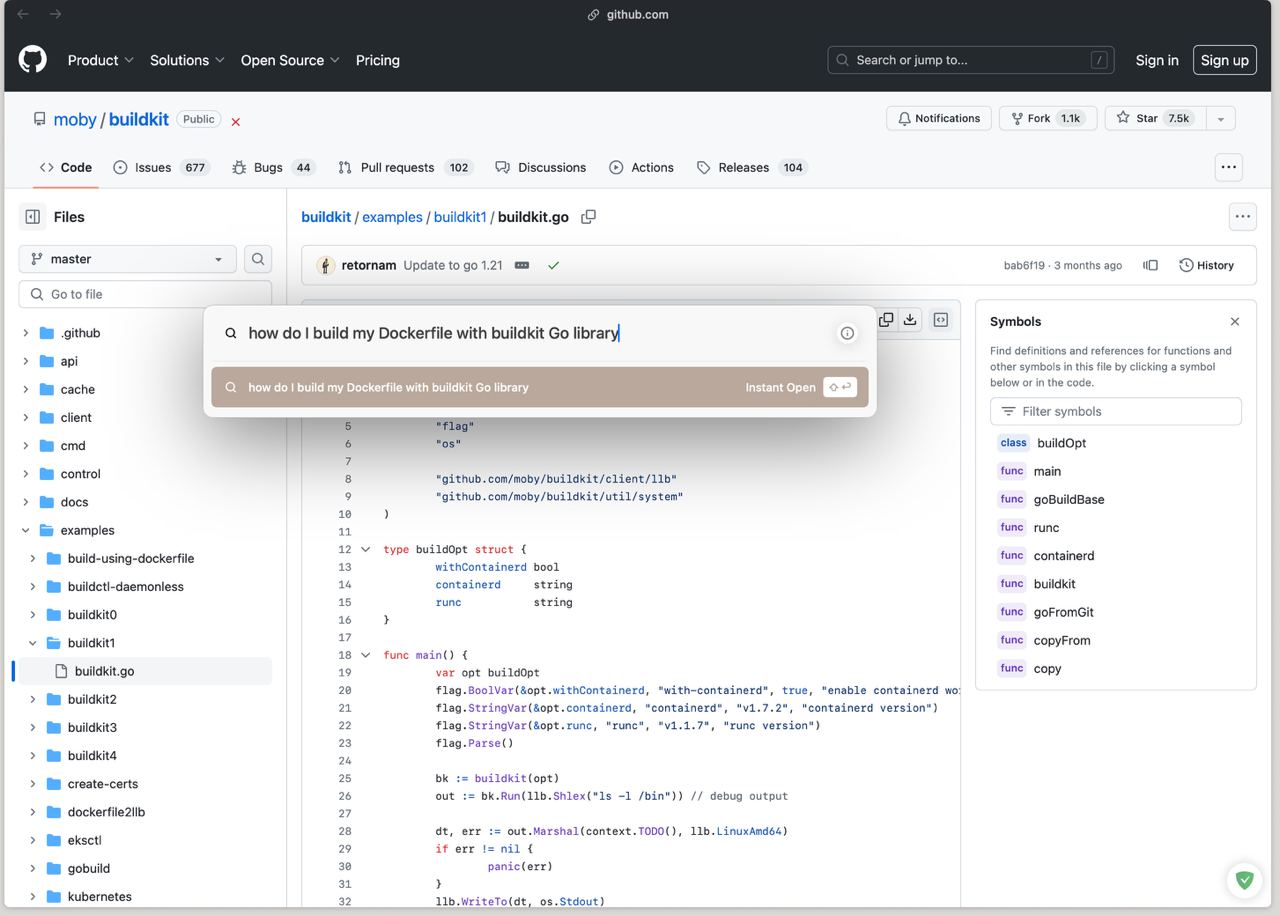The height and width of the screenshot is (916, 1280).
Task: Click the search magnifier icon beside branch selector
Action: click(258, 259)
